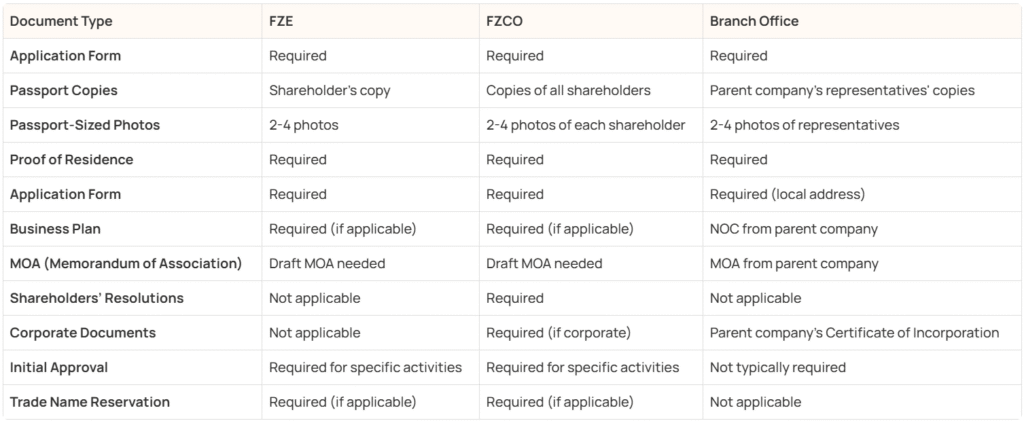Click the Branch Office column header
This screenshot has width=1024, height=423.
(x=754, y=21)
